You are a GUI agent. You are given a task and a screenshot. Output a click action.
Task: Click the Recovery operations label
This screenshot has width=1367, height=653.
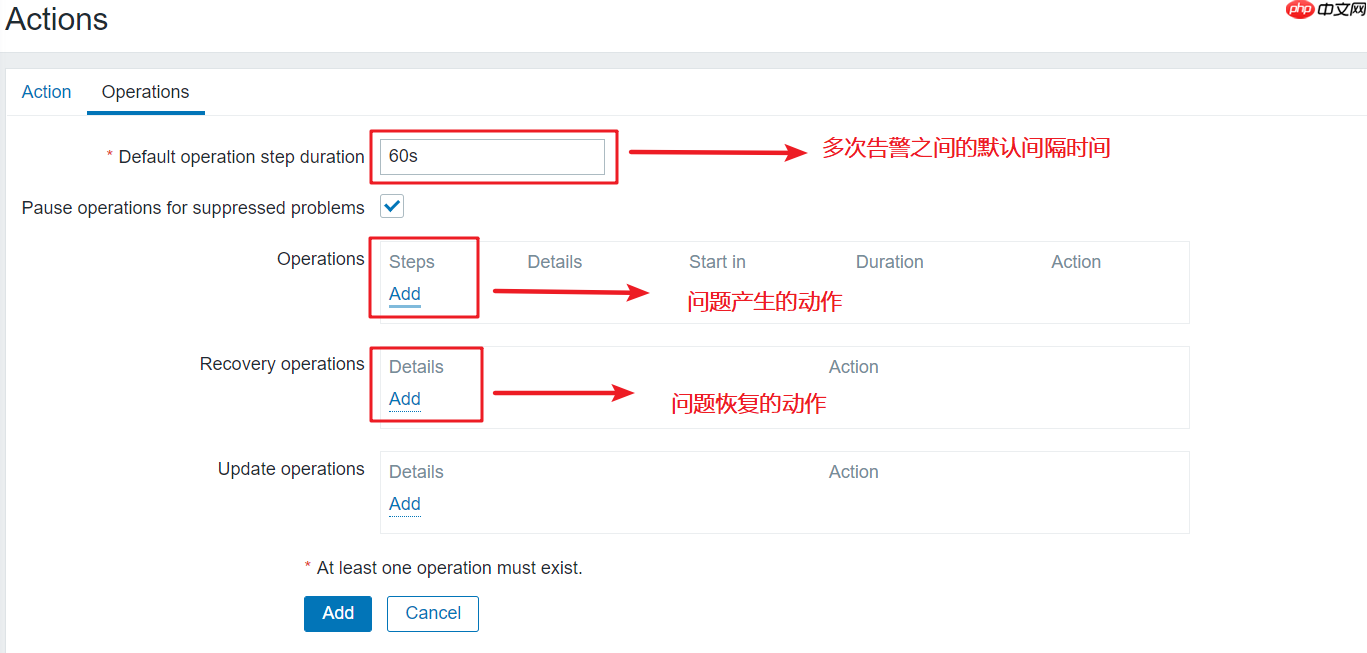pos(282,364)
